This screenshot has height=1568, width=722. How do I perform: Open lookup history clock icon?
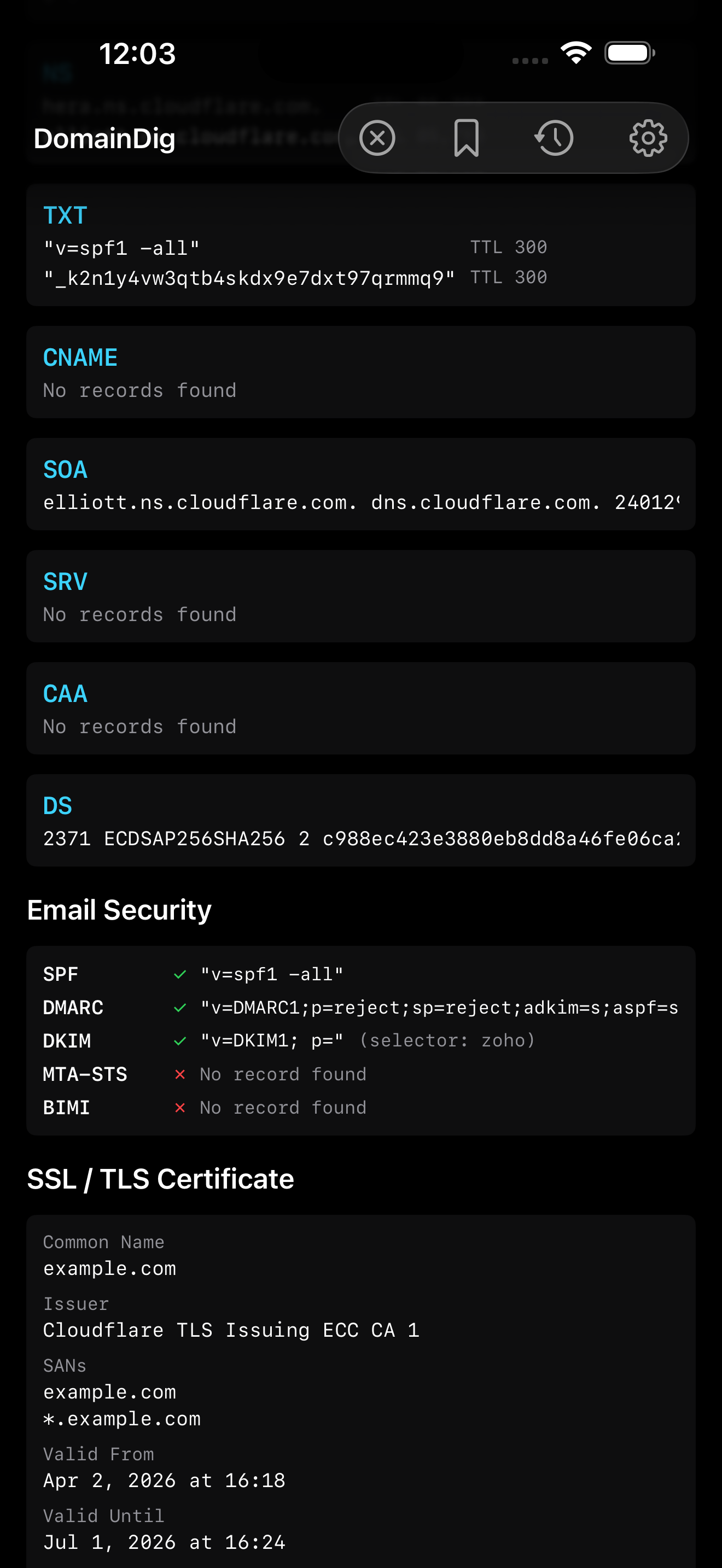click(x=554, y=138)
